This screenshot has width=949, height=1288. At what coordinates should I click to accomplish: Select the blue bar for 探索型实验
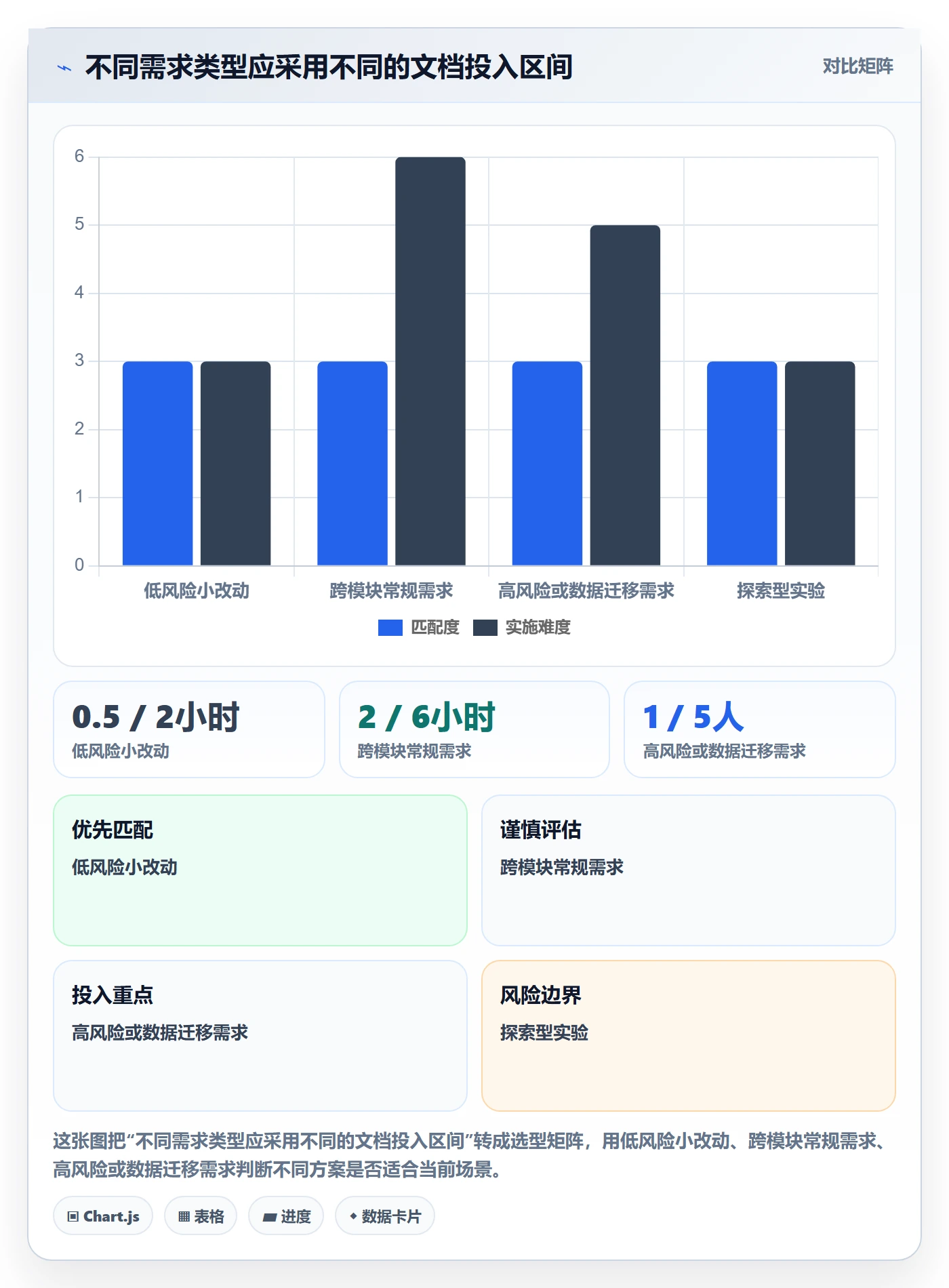pos(742,463)
